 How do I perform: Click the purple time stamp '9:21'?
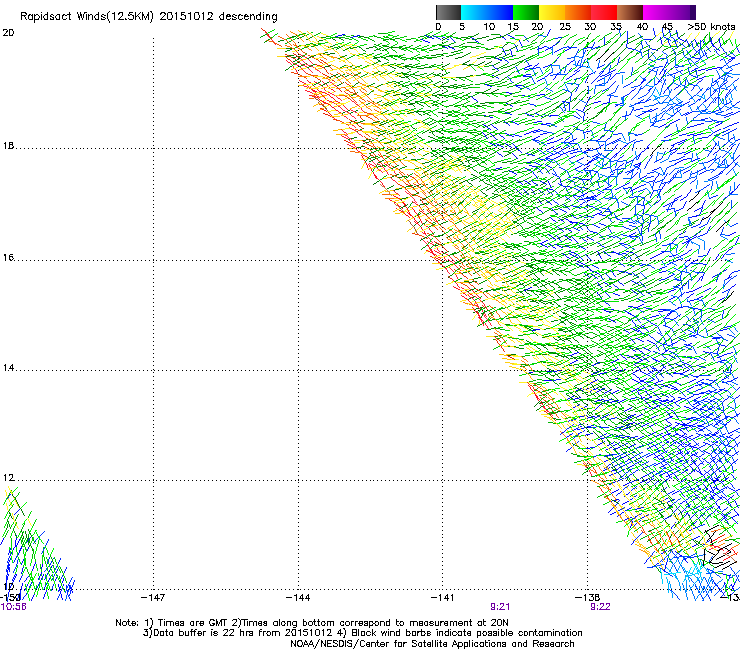(500, 607)
